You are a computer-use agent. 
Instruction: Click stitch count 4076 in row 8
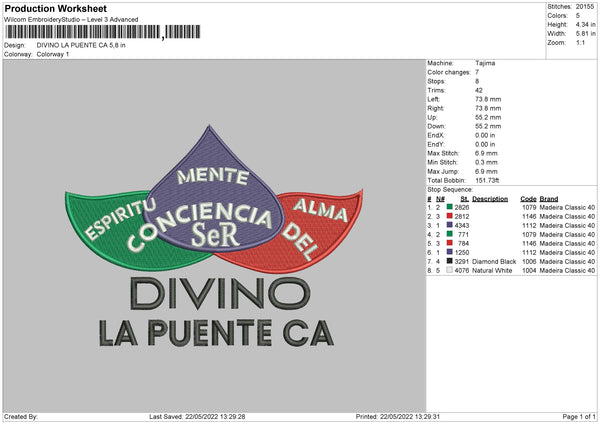[462, 271]
